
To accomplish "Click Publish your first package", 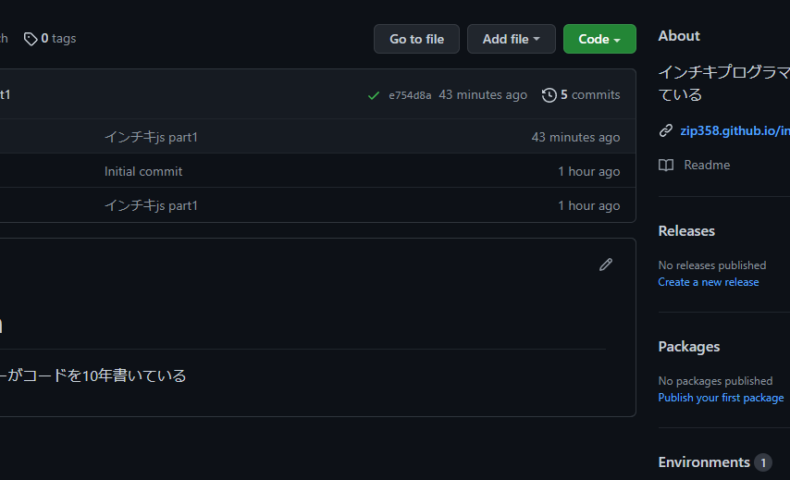I will (x=720, y=397).
